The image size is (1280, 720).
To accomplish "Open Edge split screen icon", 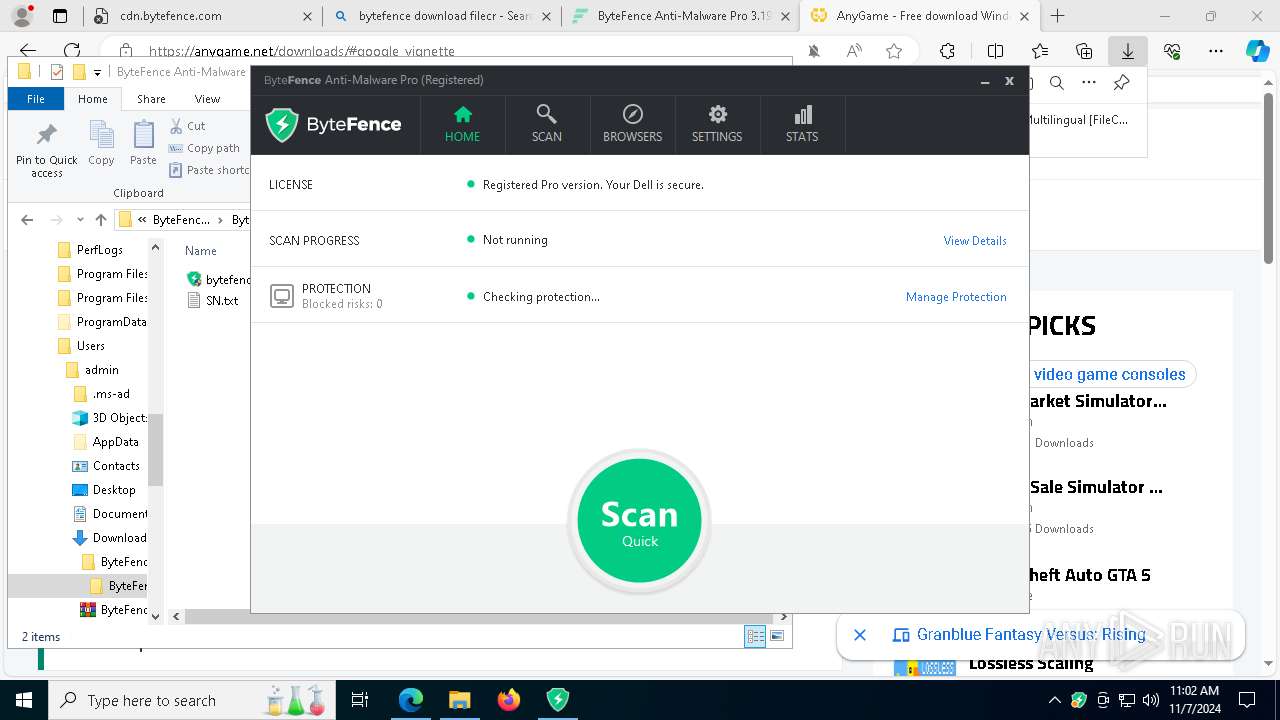I will tap(995, 51).
